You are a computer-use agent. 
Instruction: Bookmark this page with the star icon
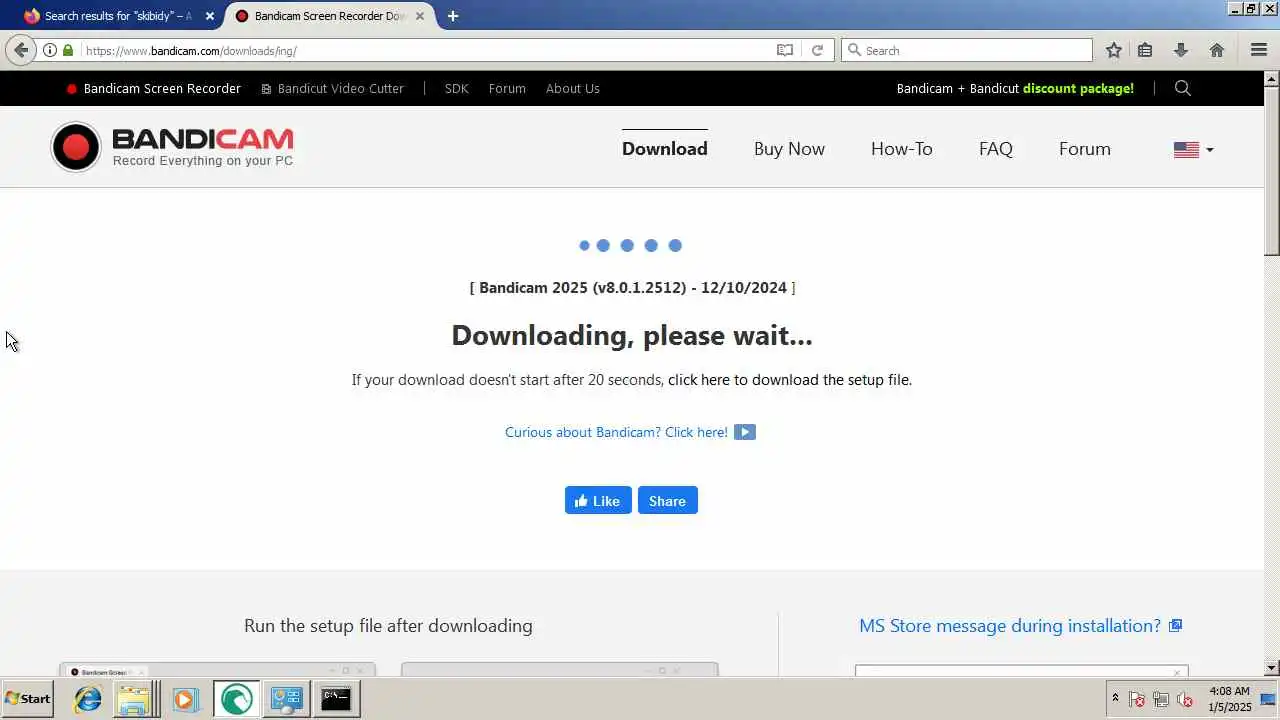pos(1113,50)
